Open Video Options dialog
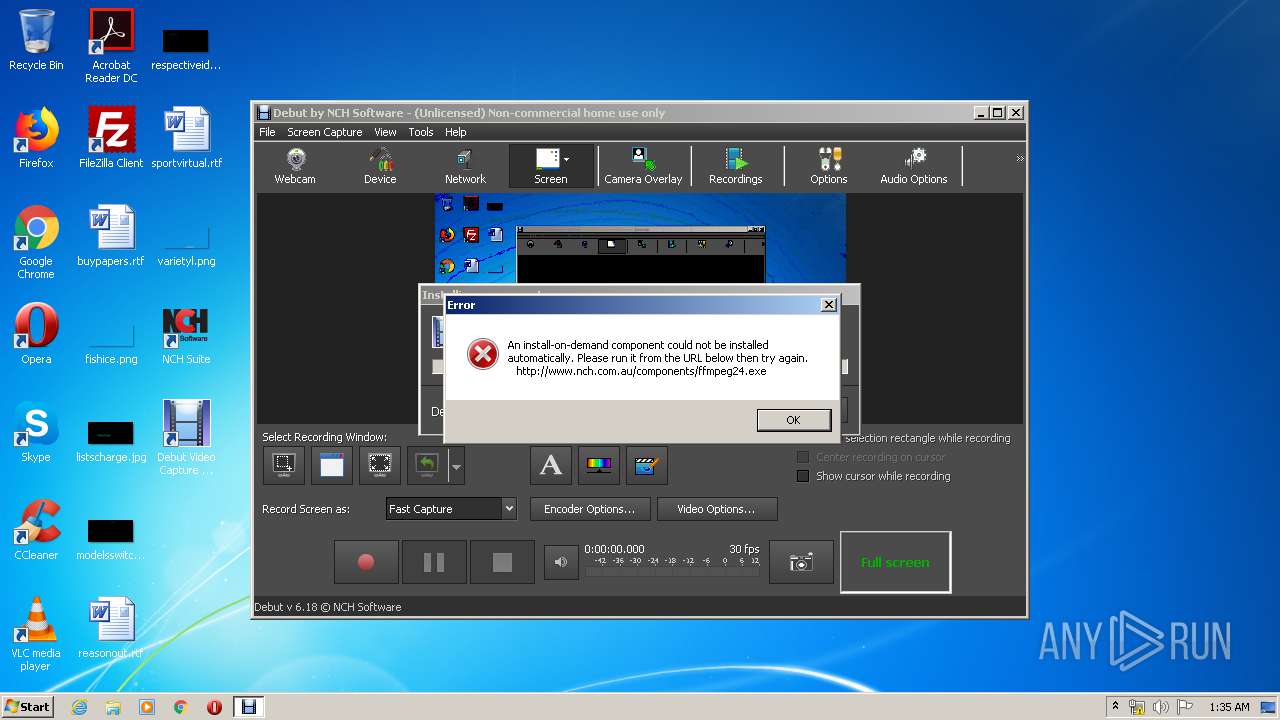 pyautogui.click(x=716, y=509)
